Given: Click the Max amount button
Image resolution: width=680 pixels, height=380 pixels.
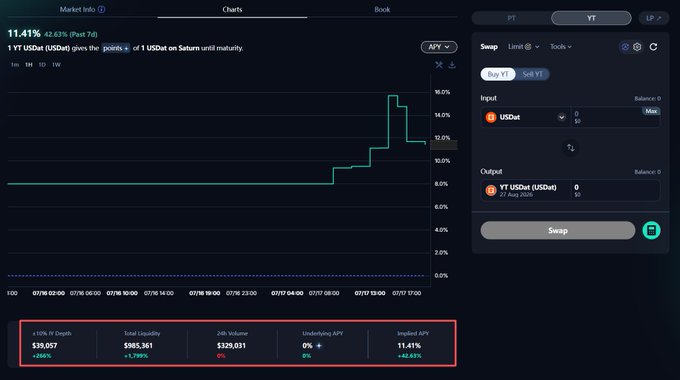Looking at the screenshot, I should (651, 111).
